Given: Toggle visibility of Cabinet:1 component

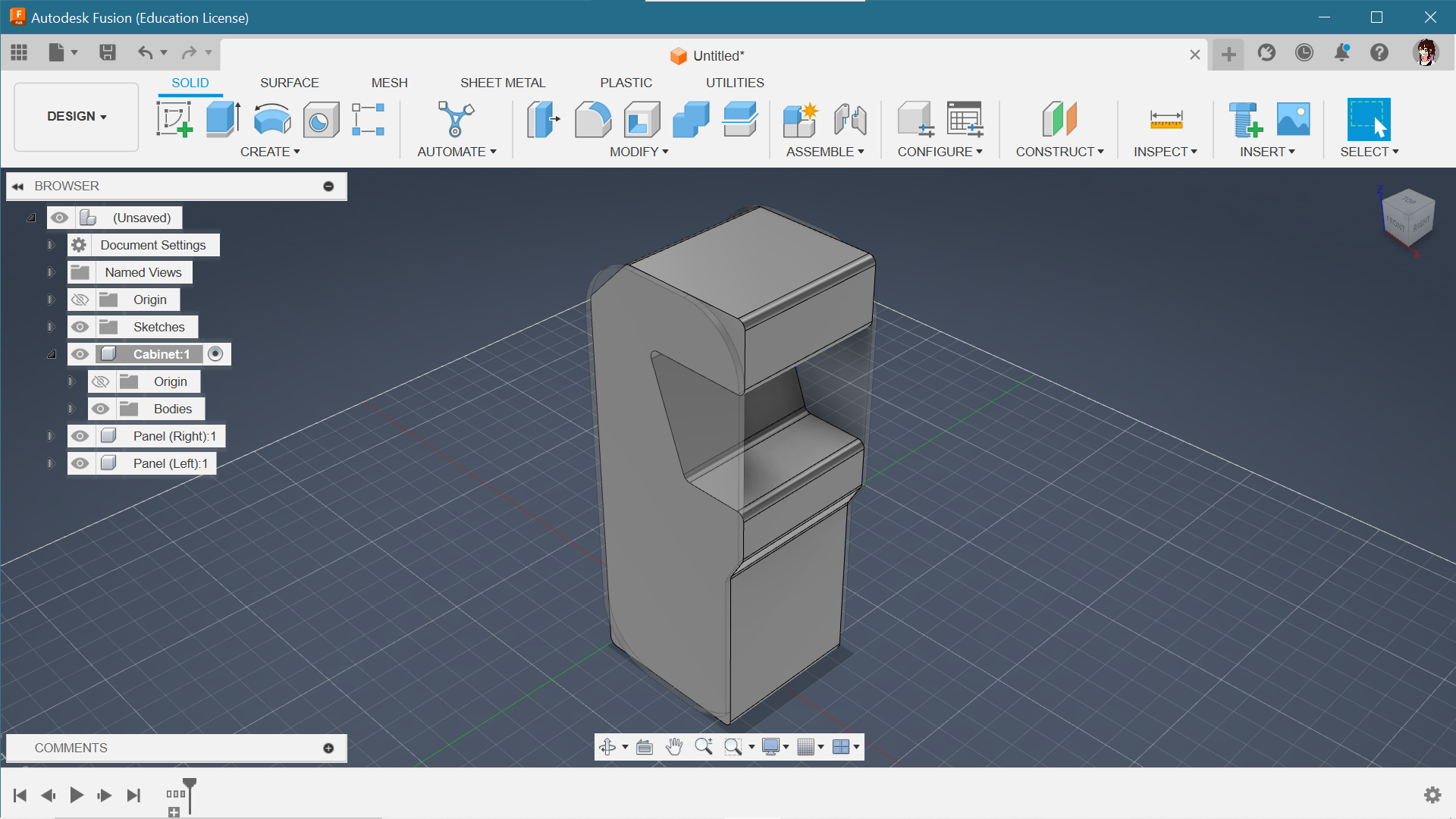Looking at the screenshot, I should 80,354.
